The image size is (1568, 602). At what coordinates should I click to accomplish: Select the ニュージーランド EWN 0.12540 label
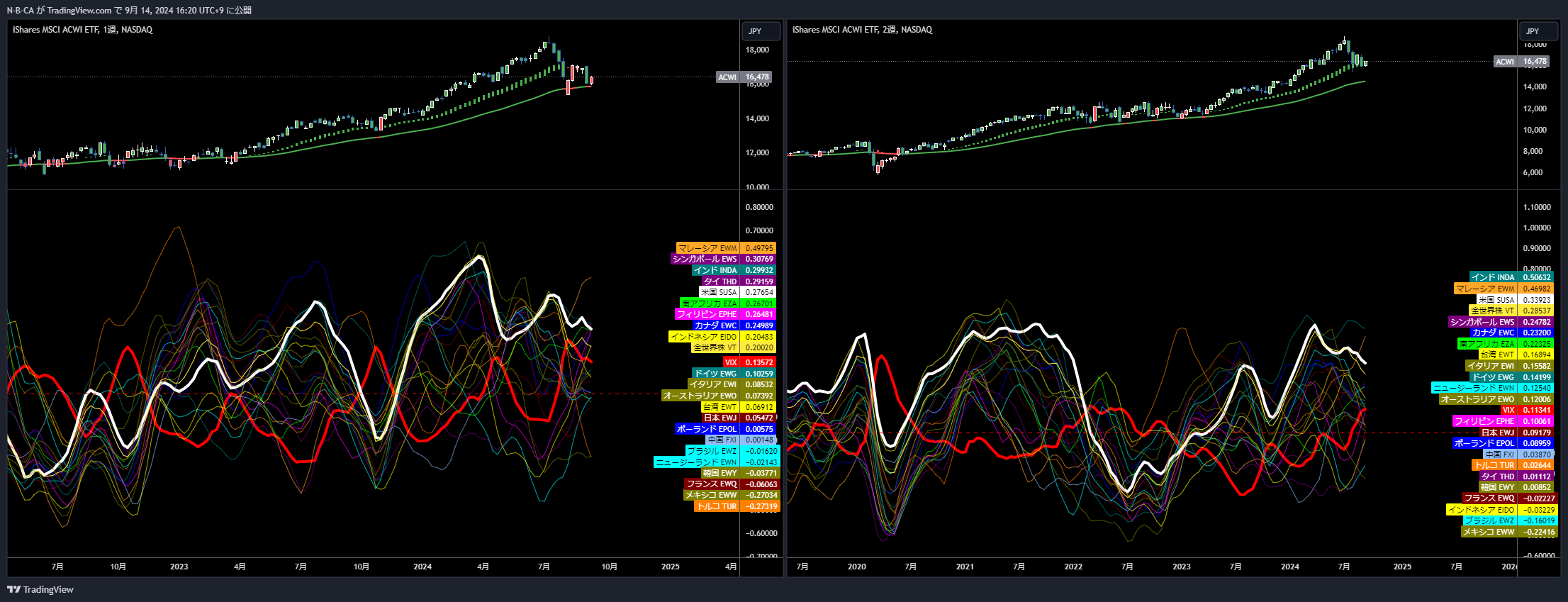(1492, 388)
